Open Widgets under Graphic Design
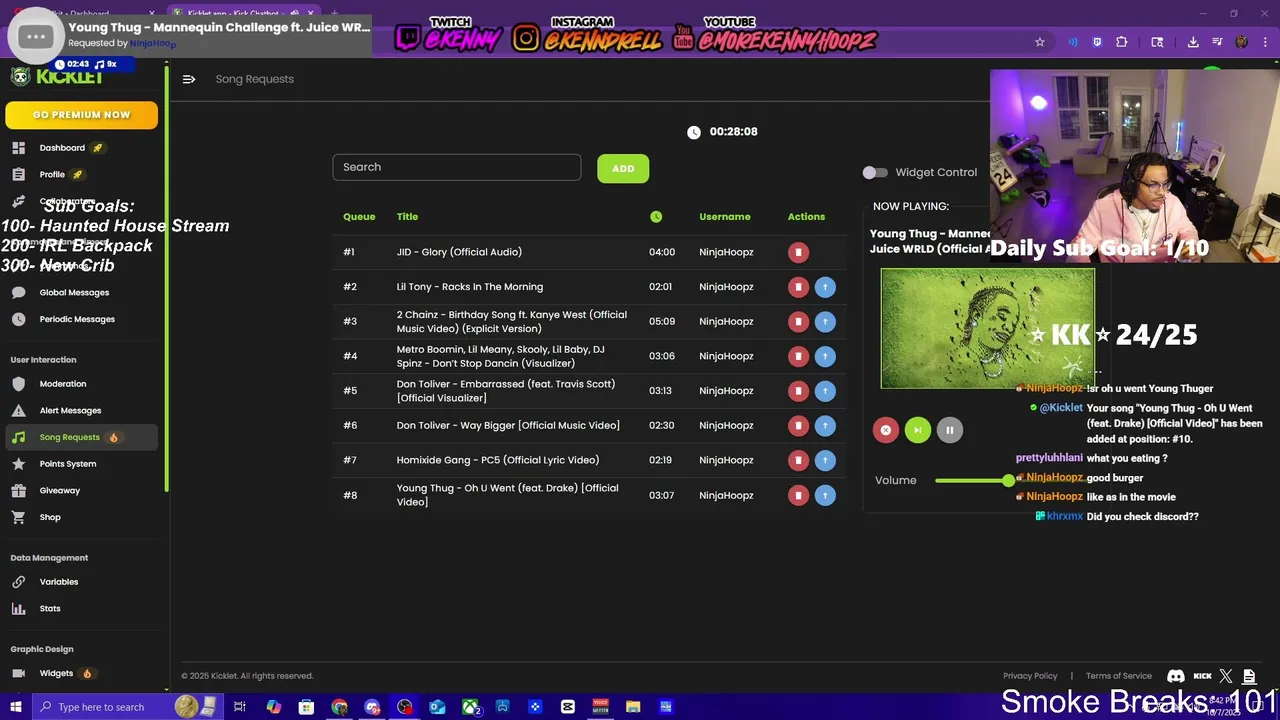The image size is (1280, 720). point(82,673)
